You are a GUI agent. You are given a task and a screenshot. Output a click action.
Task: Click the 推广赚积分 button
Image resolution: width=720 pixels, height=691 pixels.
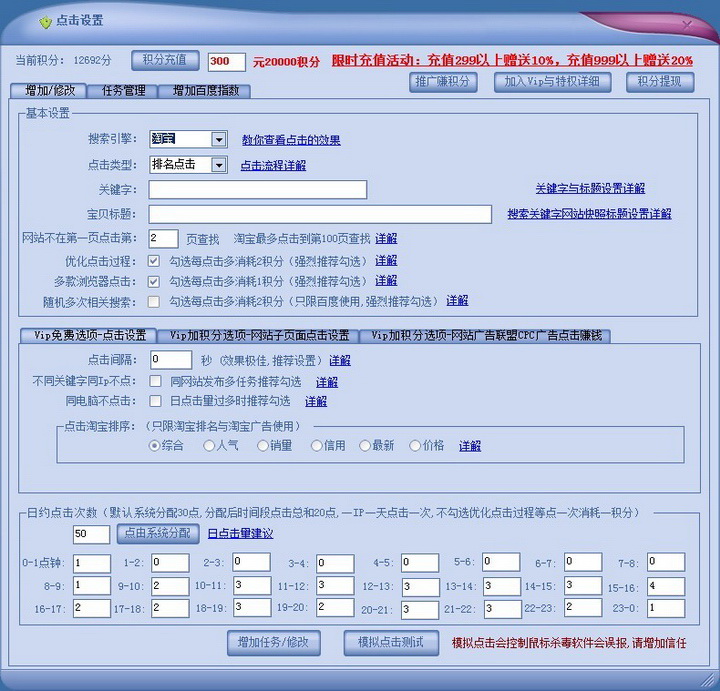point(443,82)
